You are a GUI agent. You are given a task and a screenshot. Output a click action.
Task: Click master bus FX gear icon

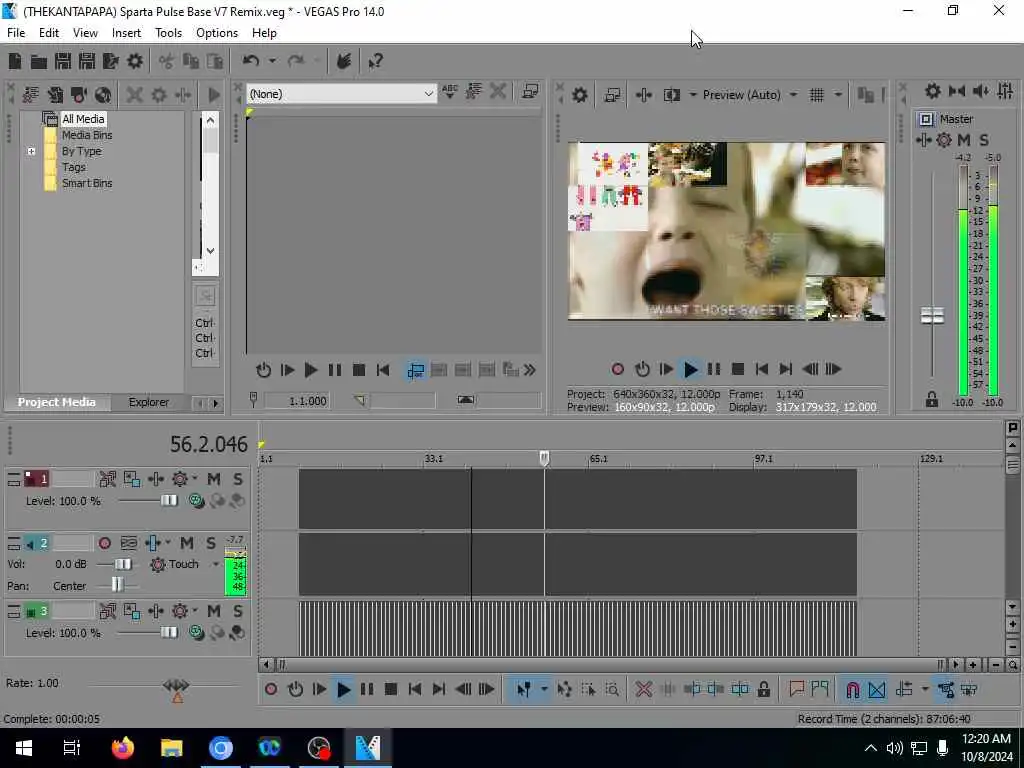(x=944, y=140)
